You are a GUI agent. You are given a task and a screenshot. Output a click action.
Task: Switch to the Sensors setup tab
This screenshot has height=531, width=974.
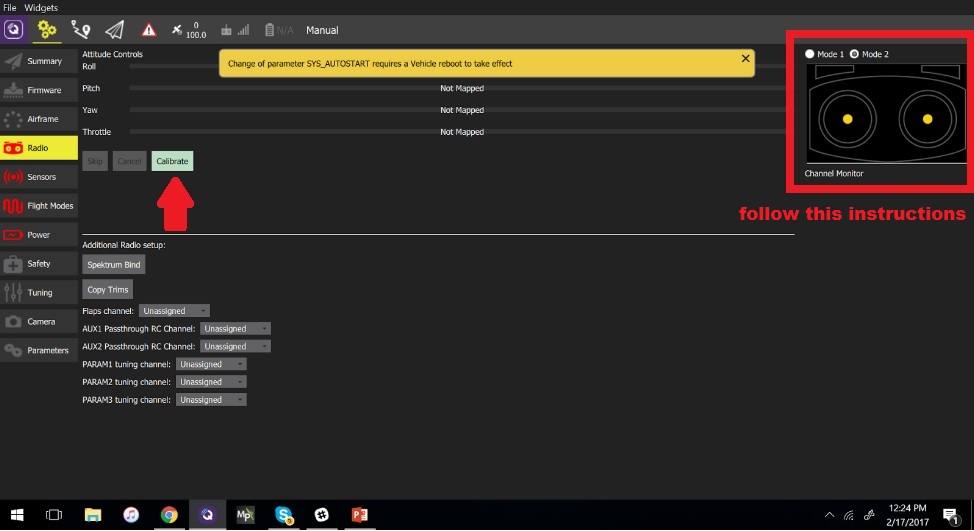[x=39, y=177]
